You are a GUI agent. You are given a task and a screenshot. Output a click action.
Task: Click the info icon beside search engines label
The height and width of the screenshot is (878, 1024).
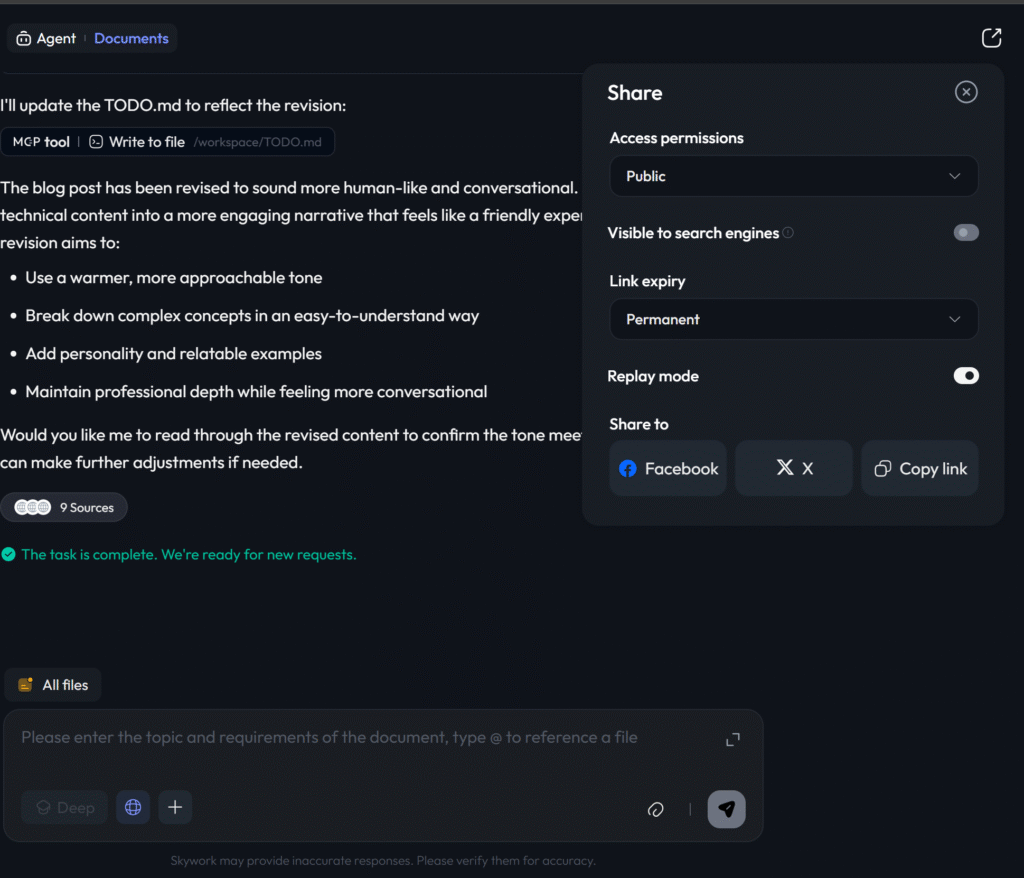788,233
